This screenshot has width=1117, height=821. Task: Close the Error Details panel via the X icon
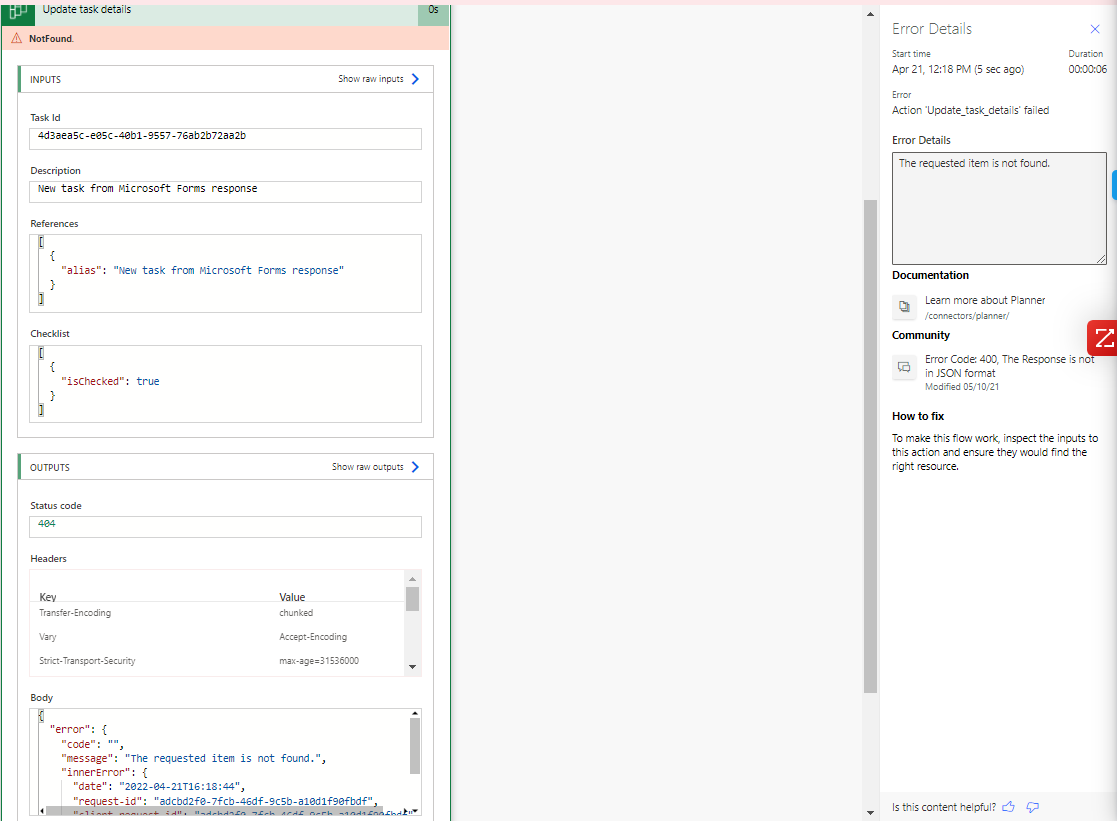tap(1095, 29)
